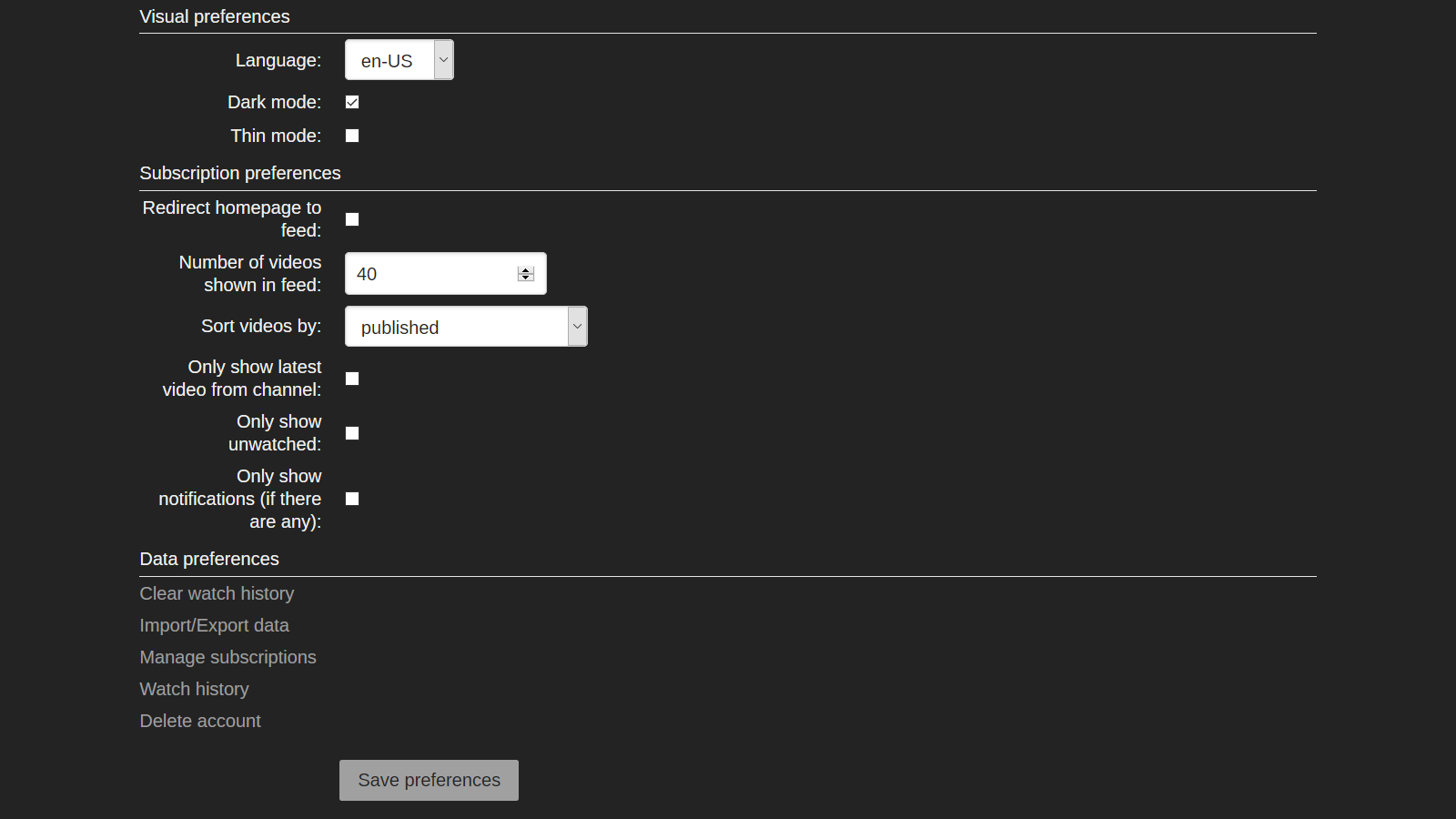Screen dimensions: 1456x819
Task: Click the dropdown arrow next to published
Action: [577, 327]
